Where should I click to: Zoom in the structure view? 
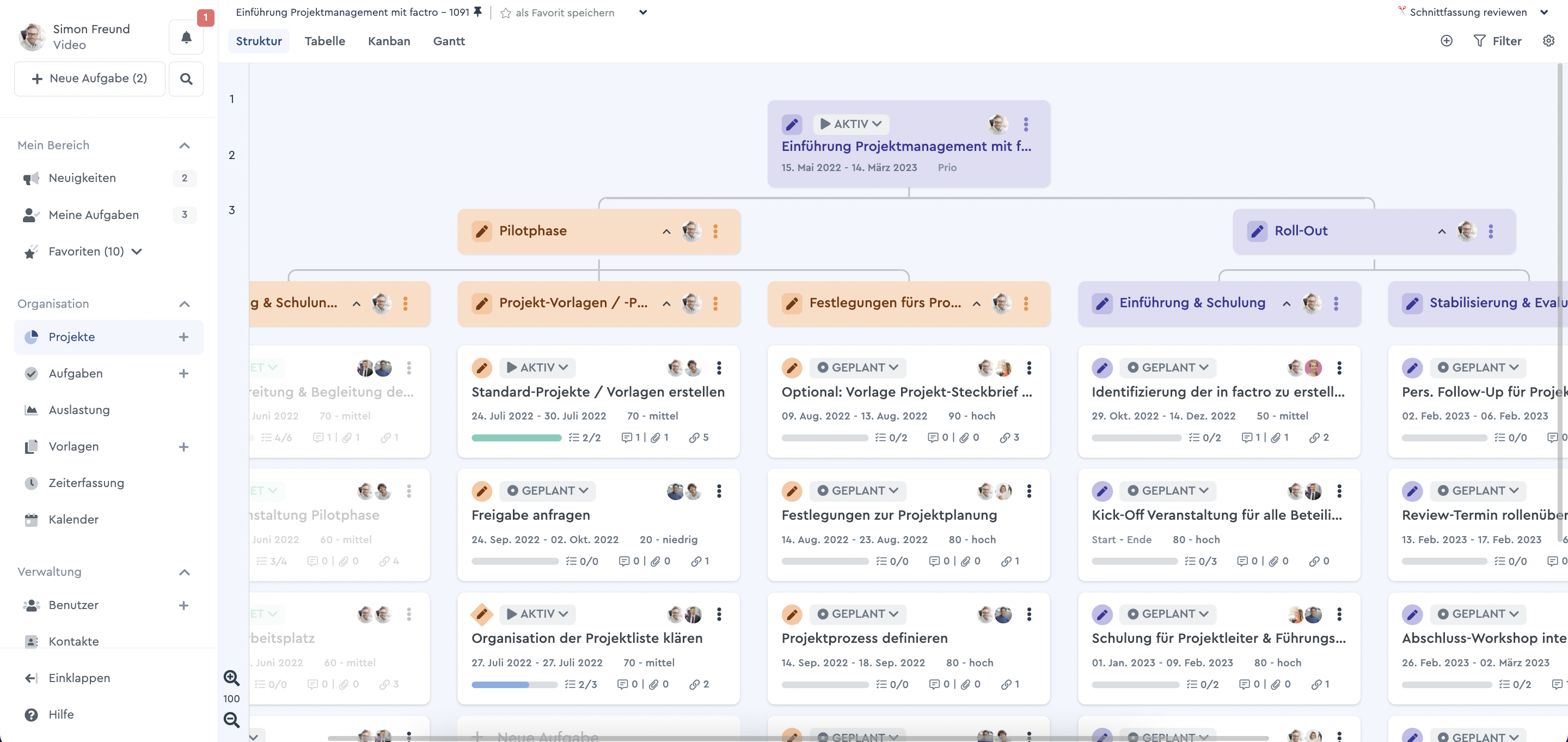pyautogui.click(x=231, y=677)
